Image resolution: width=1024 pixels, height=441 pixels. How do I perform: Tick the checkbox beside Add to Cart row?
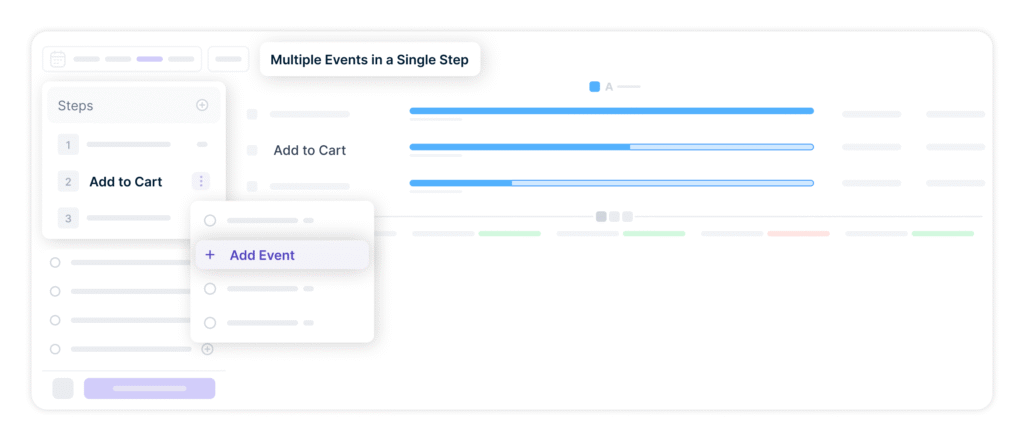[x=252, y=150]
